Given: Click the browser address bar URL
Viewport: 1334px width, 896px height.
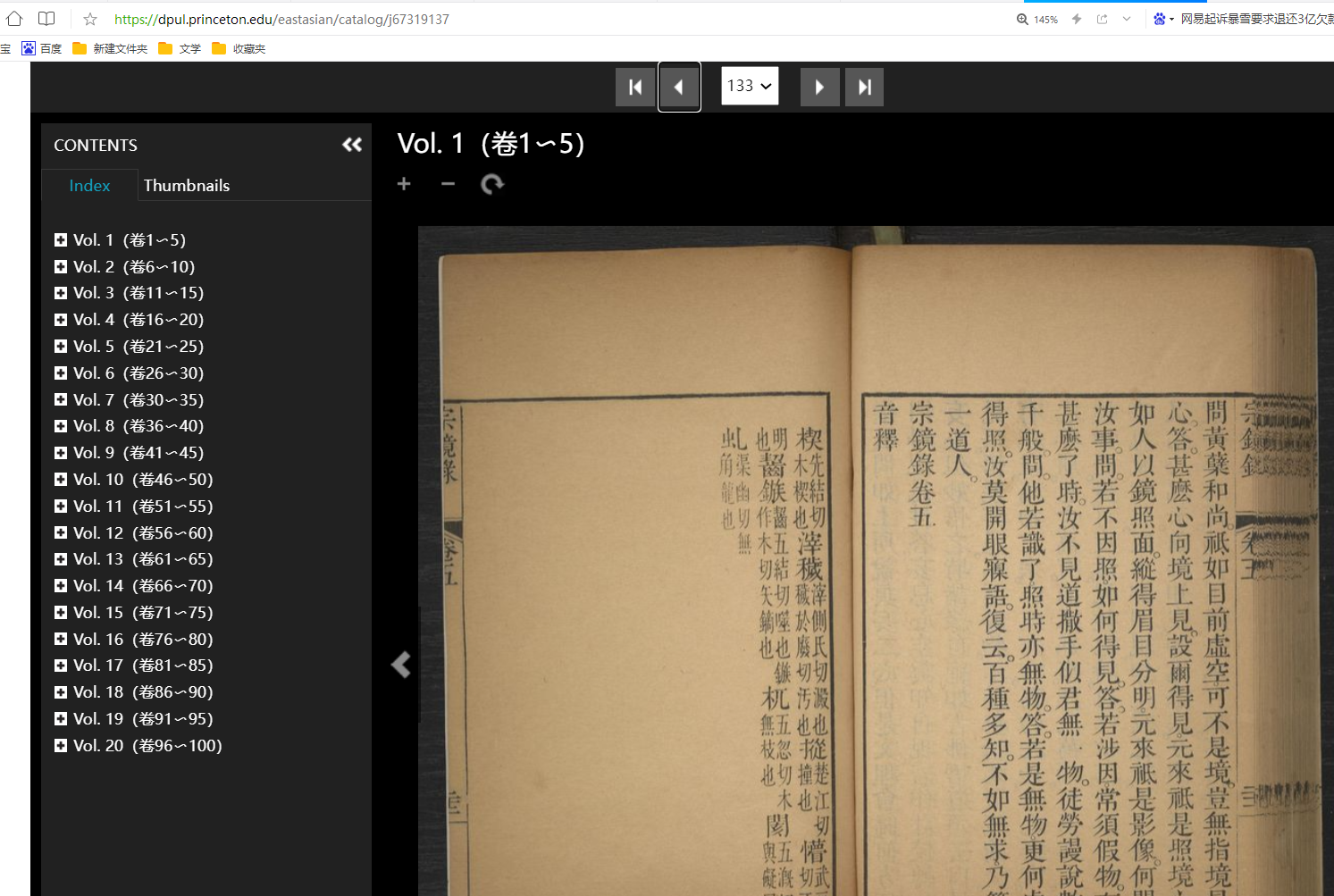Looking at the screenshot, I should [281, 20].
